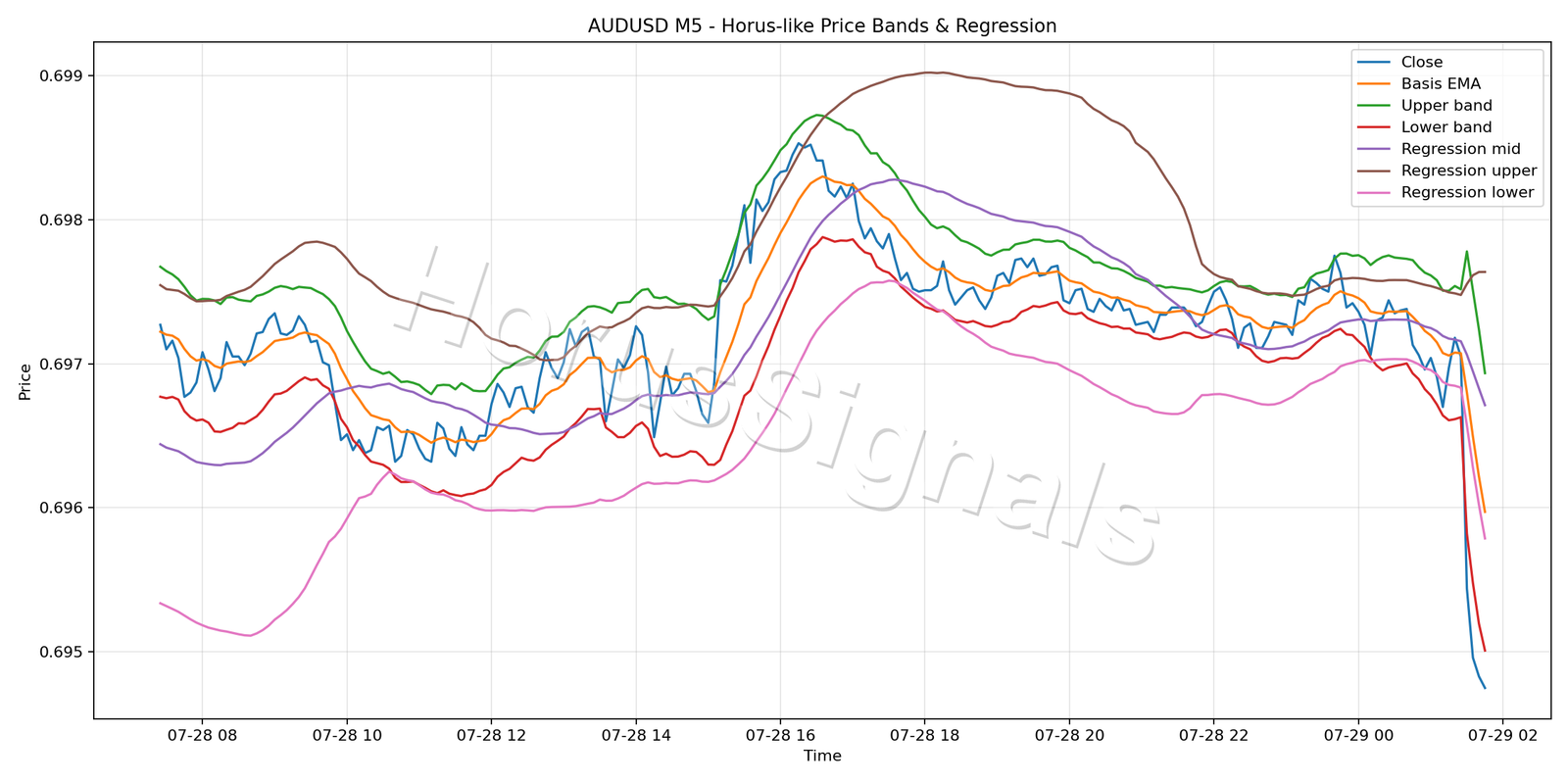Click the 'Regression lower' legend label
1568x784 pixels.
(1467, 192)
